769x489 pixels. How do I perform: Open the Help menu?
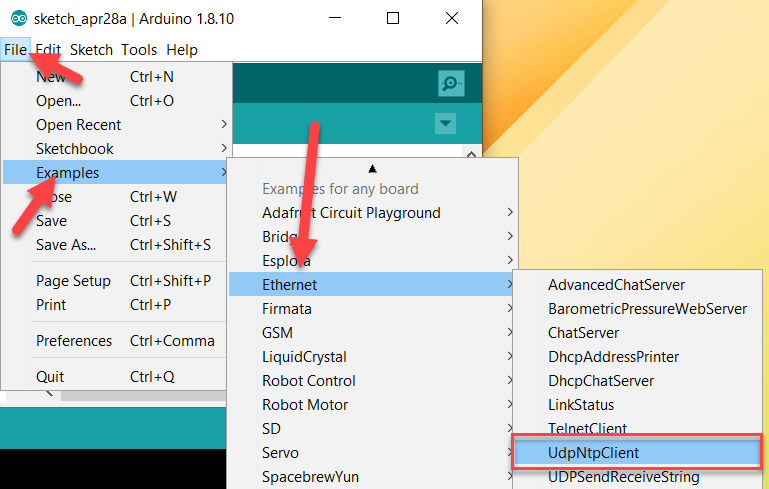[x=182, y=50]
